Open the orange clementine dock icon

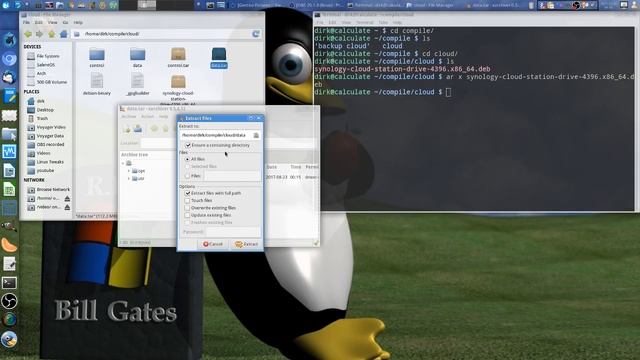pyautogui.click(x=9, y=245)
